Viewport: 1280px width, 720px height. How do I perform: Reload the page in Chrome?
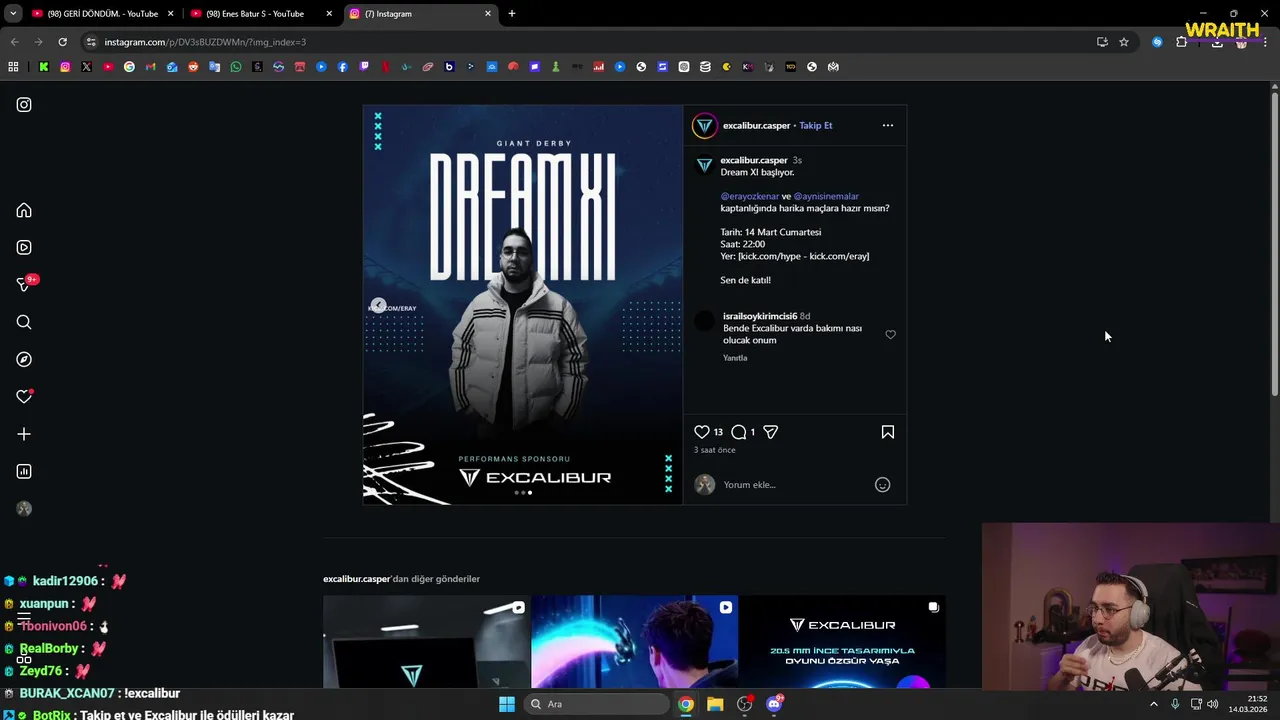(x=62, y=42)
